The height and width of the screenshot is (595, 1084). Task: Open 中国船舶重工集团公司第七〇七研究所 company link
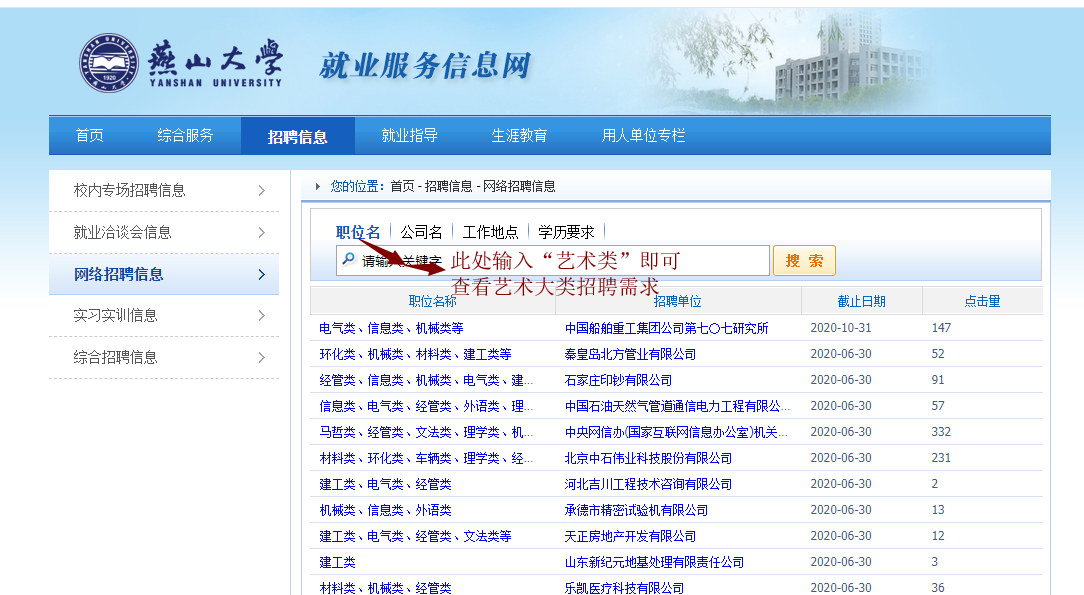[x=666, y=328]
